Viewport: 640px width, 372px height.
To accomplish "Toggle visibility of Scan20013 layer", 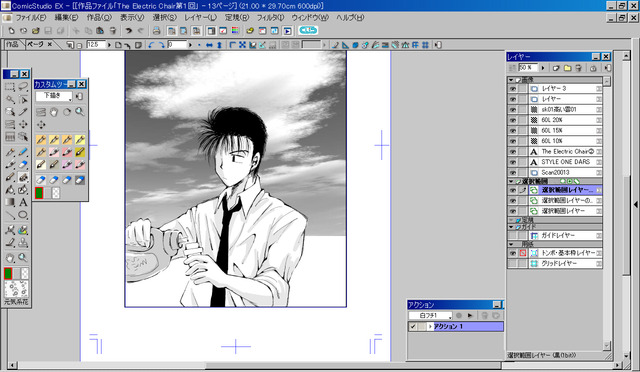I will (x=513, y=172).
